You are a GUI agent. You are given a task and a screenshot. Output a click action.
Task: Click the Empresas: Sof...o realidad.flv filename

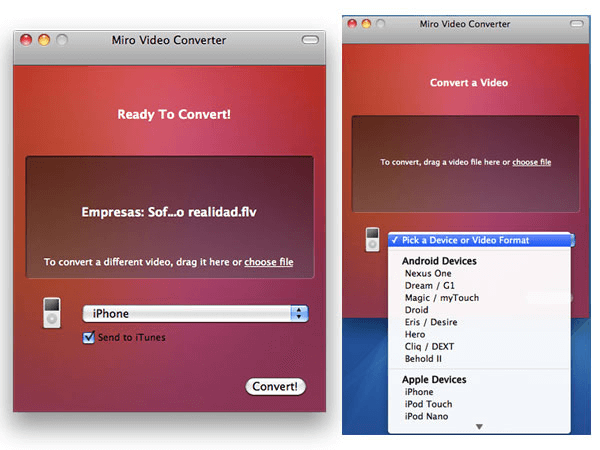[x=169, y=212]
